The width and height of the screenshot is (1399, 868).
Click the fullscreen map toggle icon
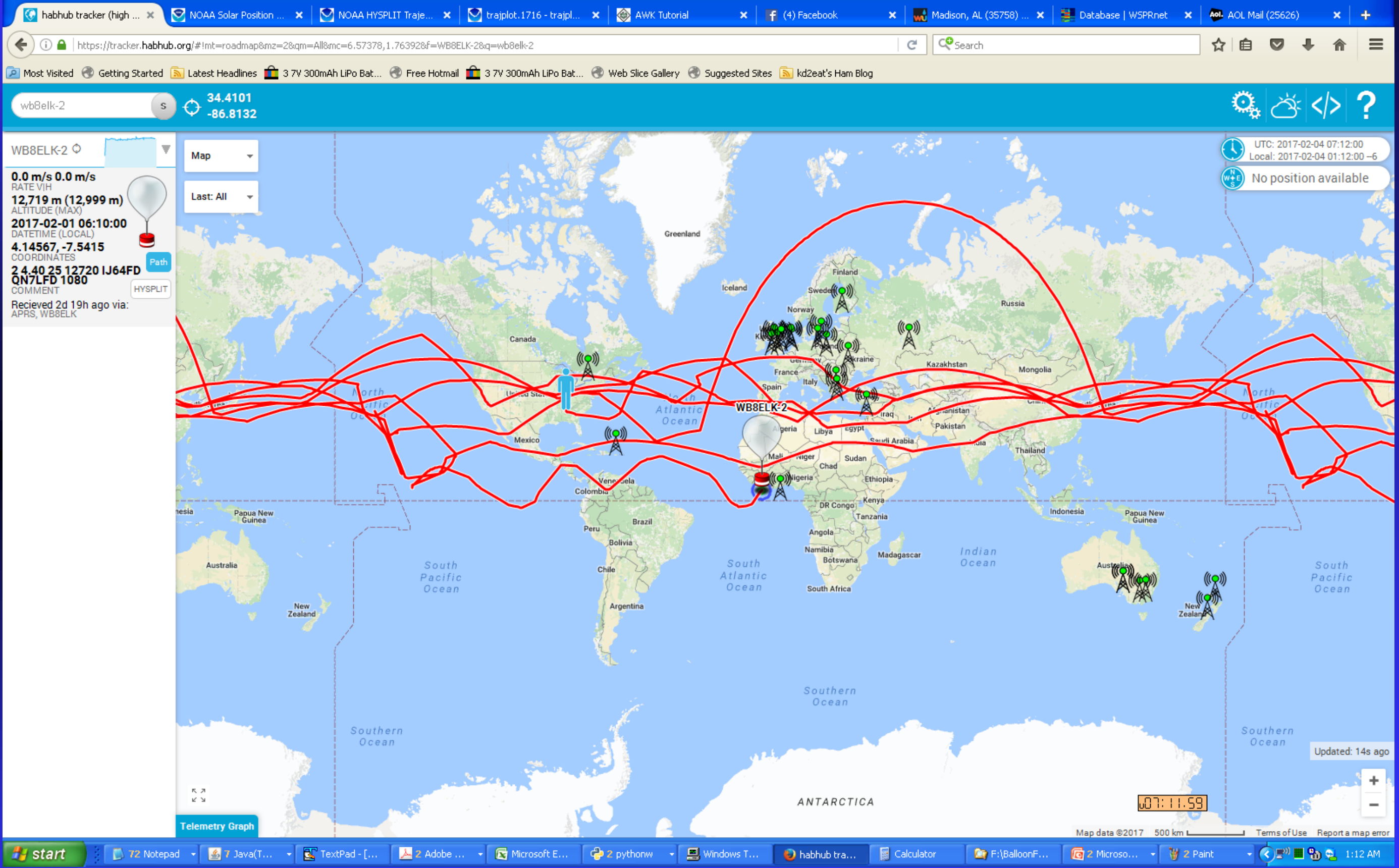pos(199,795)
